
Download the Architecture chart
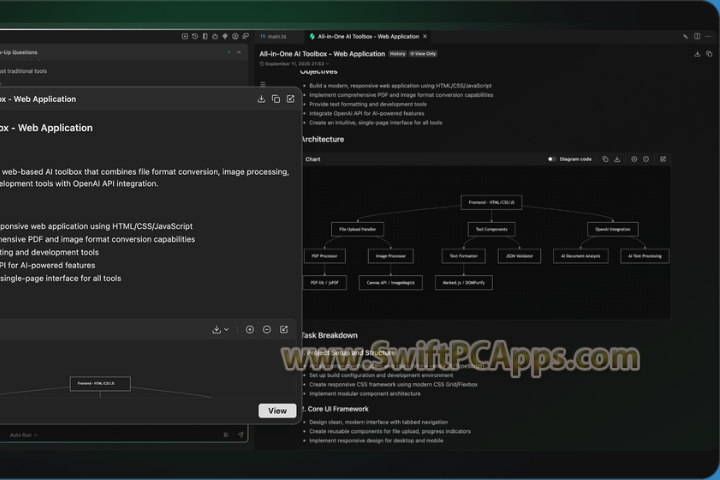[x=617, y=159]
